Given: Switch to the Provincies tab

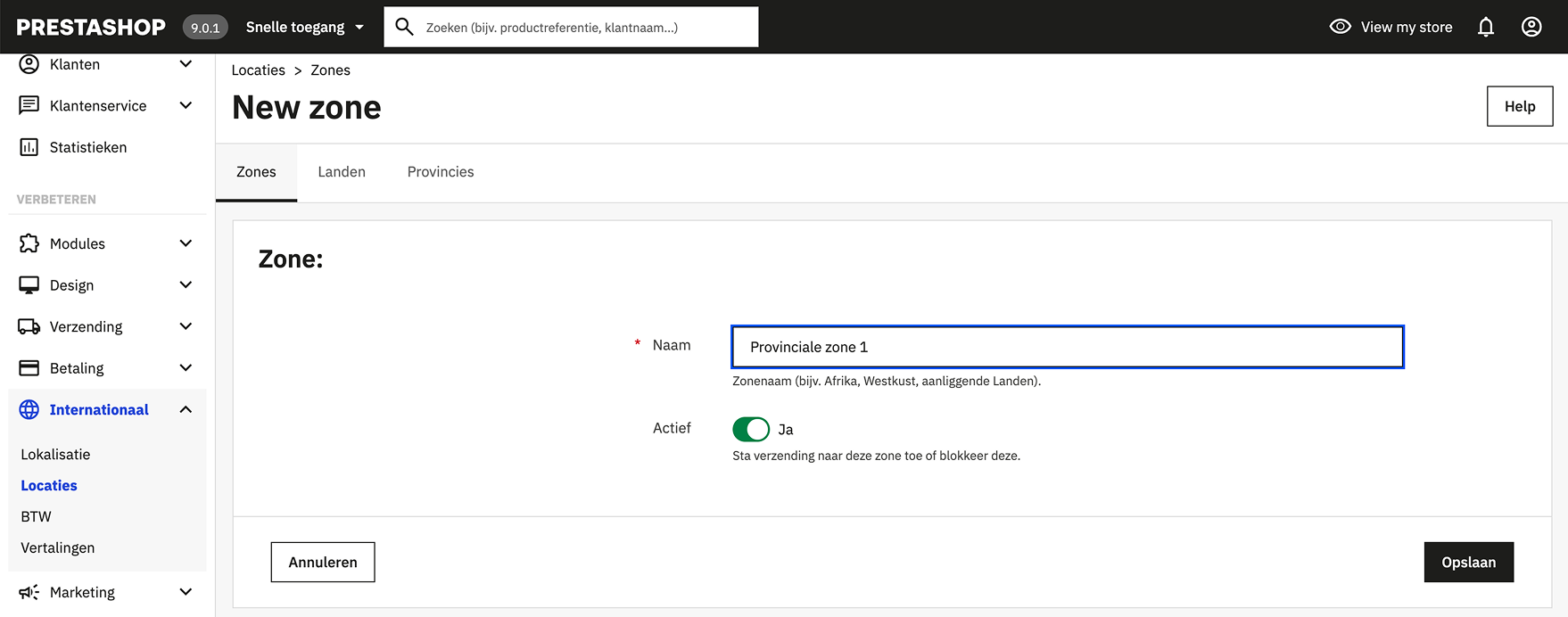Looking at the screenshot, I should (441, 172).
